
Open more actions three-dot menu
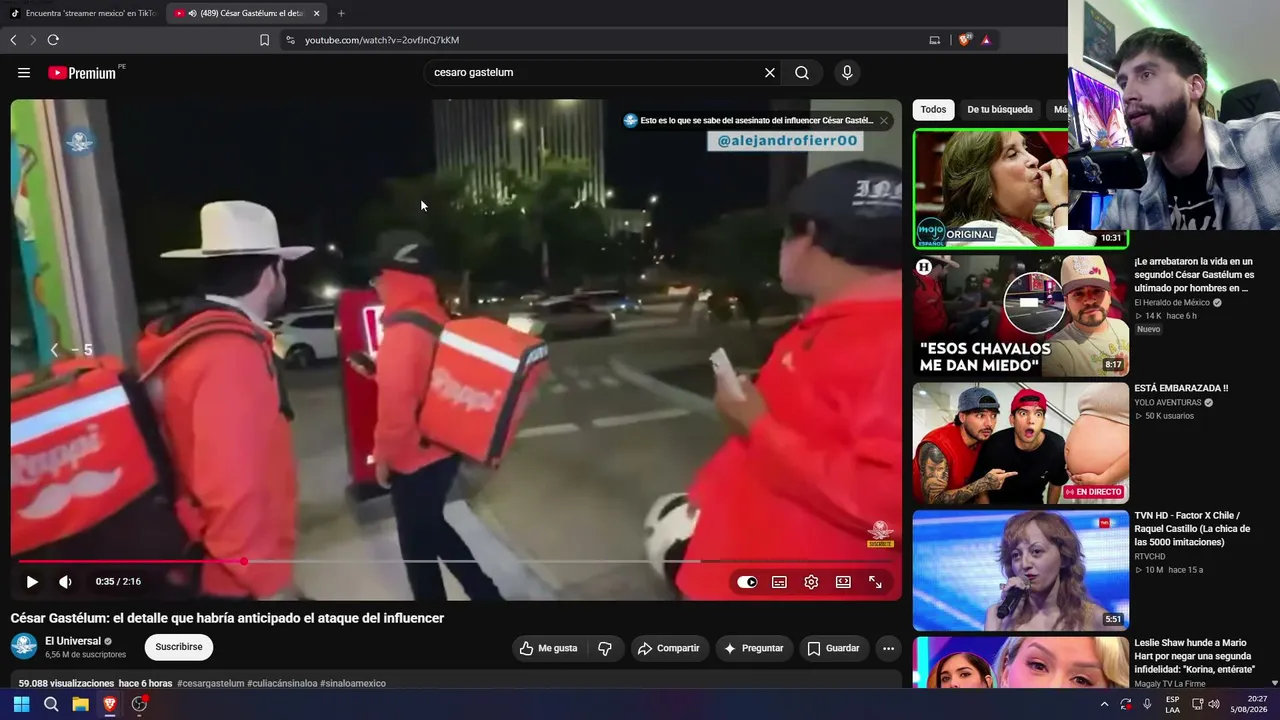coord(888,648)
